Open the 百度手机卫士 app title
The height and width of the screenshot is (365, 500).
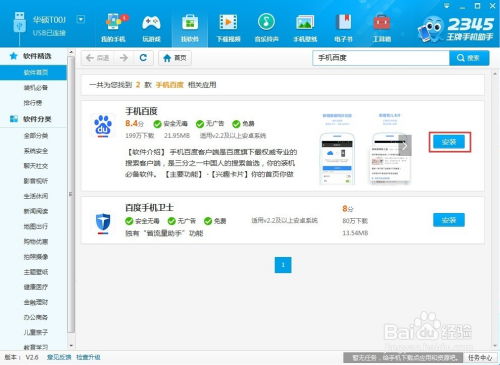[x=149, y=208]
